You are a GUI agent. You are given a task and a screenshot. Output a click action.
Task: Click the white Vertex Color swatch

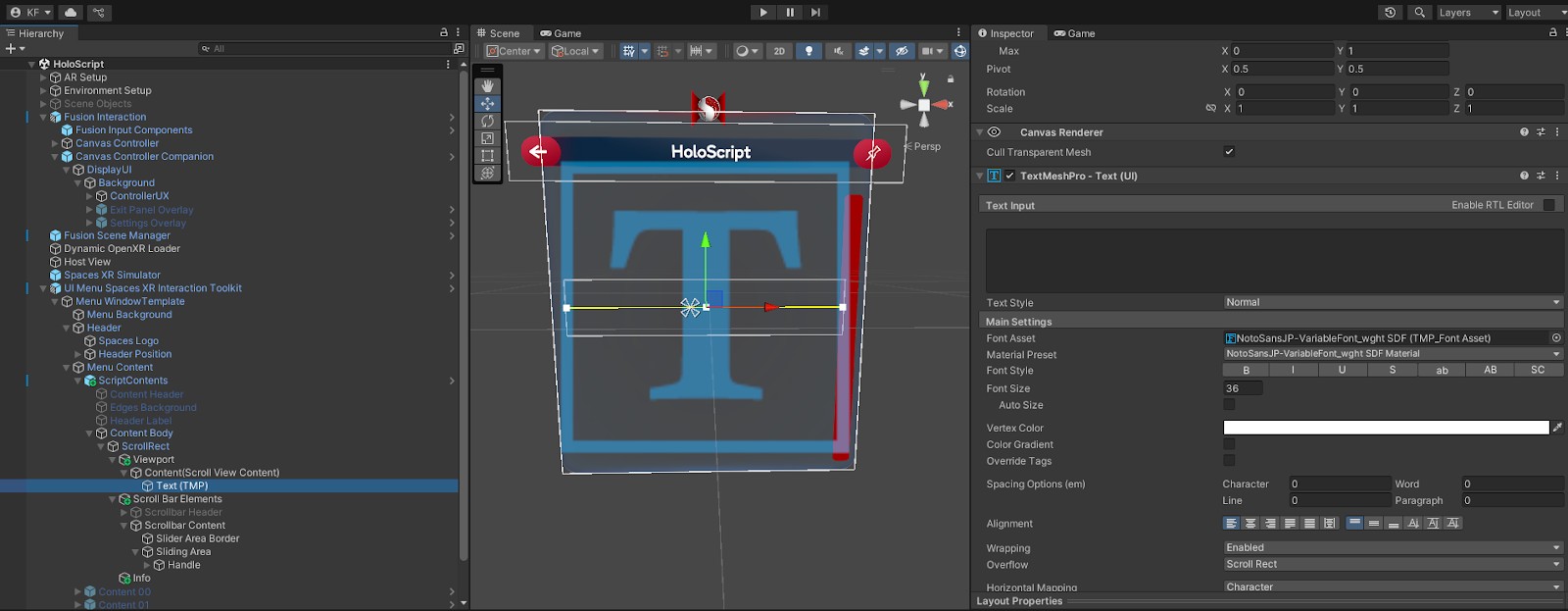pyautogui.click(x=1386, y=428)
